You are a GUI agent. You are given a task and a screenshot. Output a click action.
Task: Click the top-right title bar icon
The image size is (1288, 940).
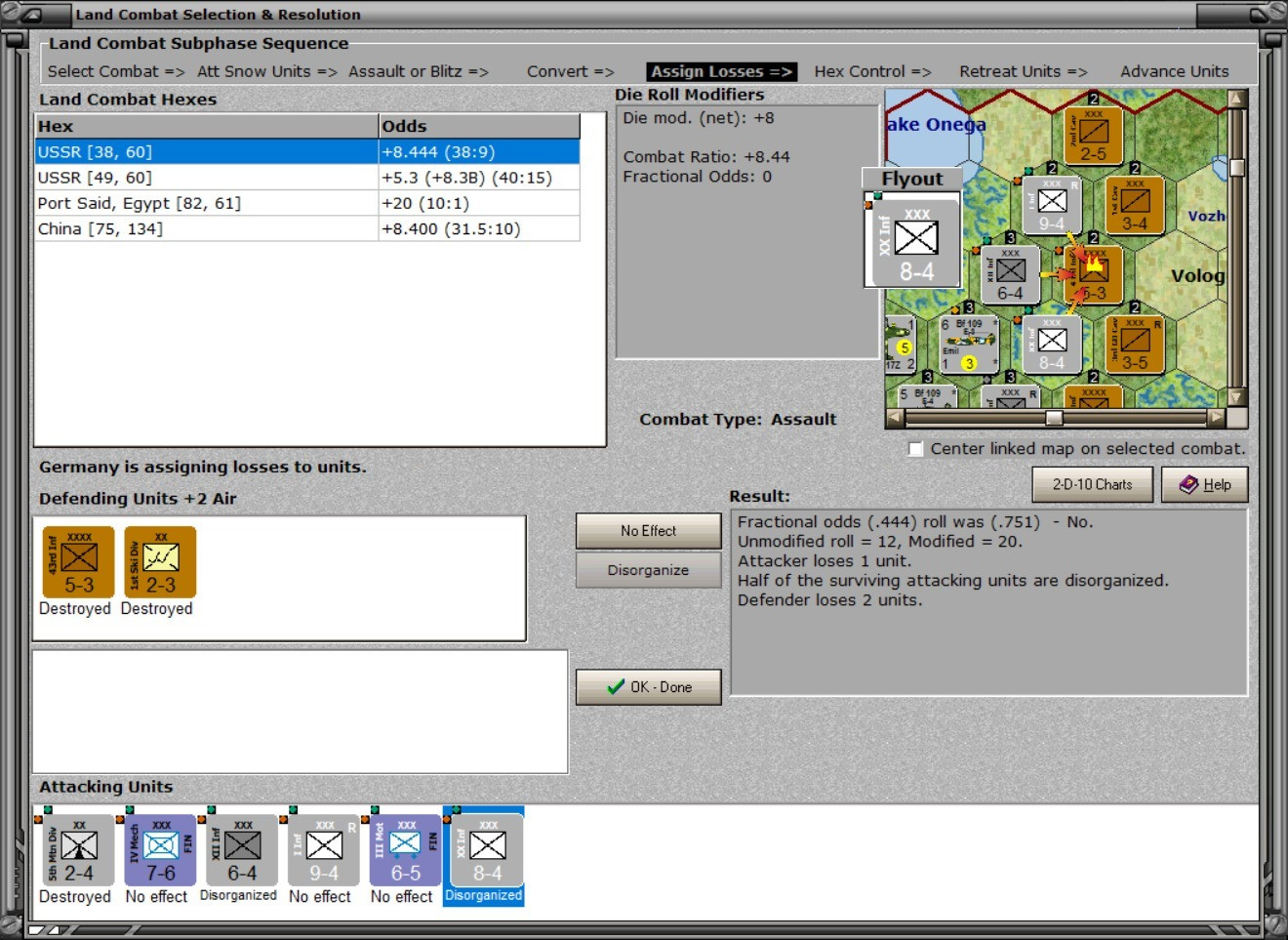tap(1261, 14)
